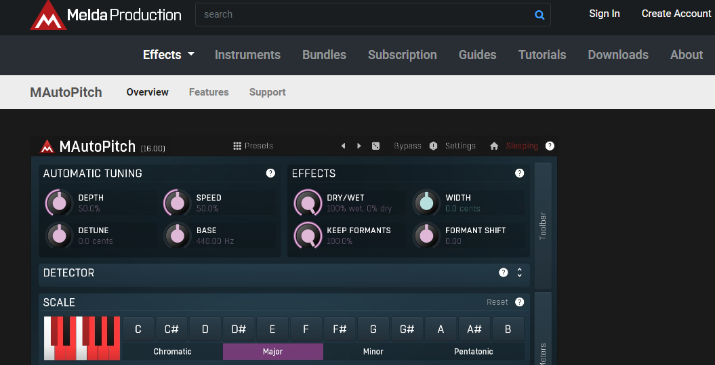Adjust the Width knob
The width and height of the screenshot is (715, 365).
coord(426,203)
